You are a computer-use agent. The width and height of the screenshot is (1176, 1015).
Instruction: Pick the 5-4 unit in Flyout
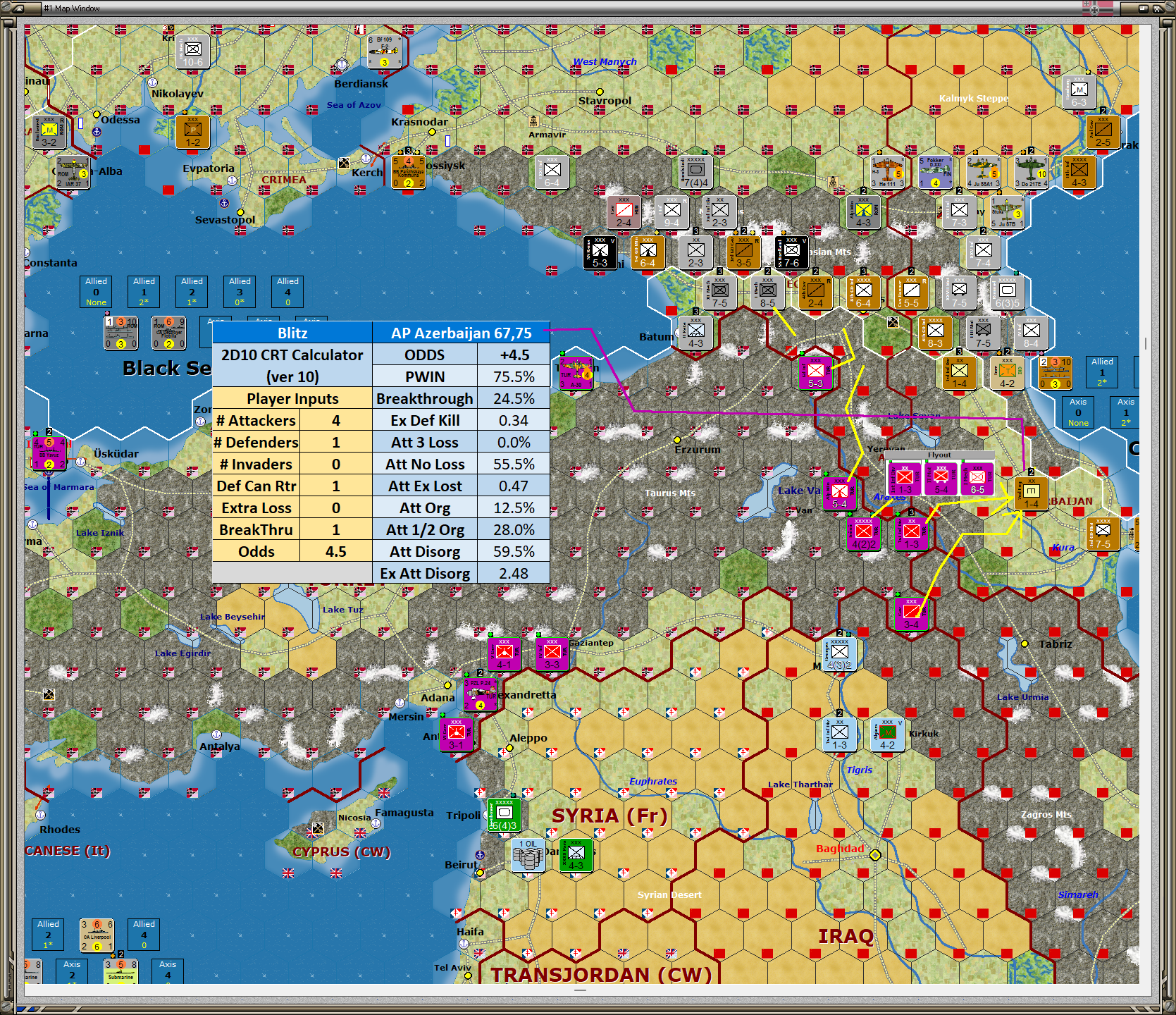[x=941, y=479]
